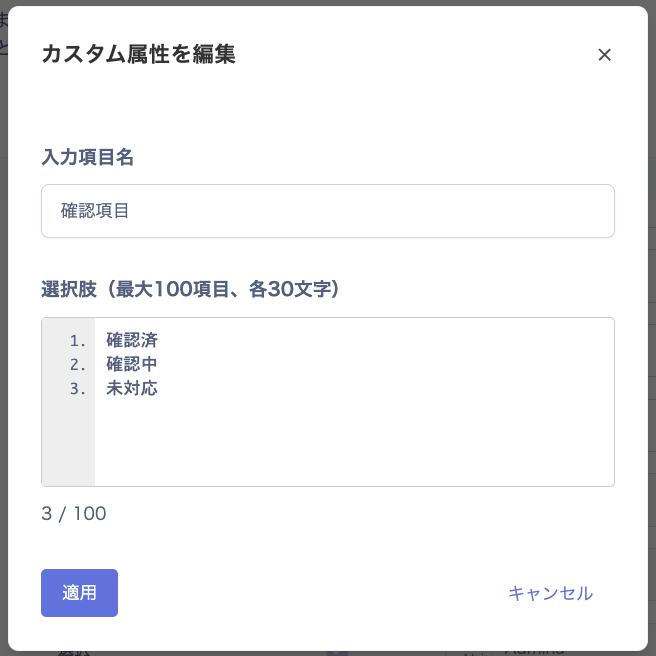The width and height of the screenshot is (656, 656).
Task: Click line number 3 in the gutter
Action: coord(79,388)
